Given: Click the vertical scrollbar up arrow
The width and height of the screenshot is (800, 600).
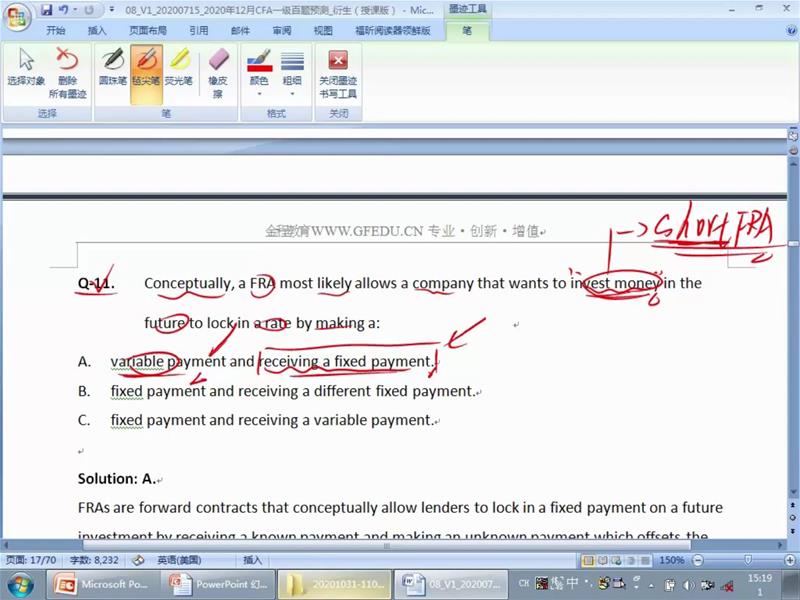Looking at the screenshot, I should tap(793, 164).
